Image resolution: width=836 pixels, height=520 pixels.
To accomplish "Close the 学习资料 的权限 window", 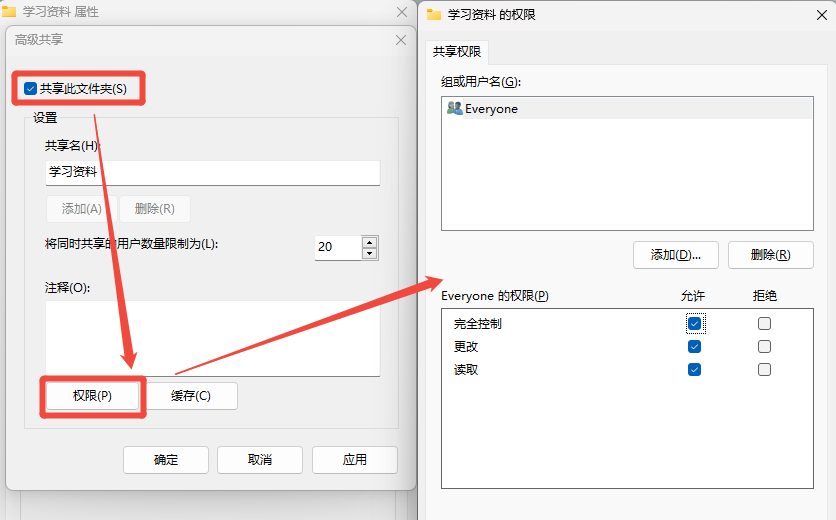I will [822, 15].
